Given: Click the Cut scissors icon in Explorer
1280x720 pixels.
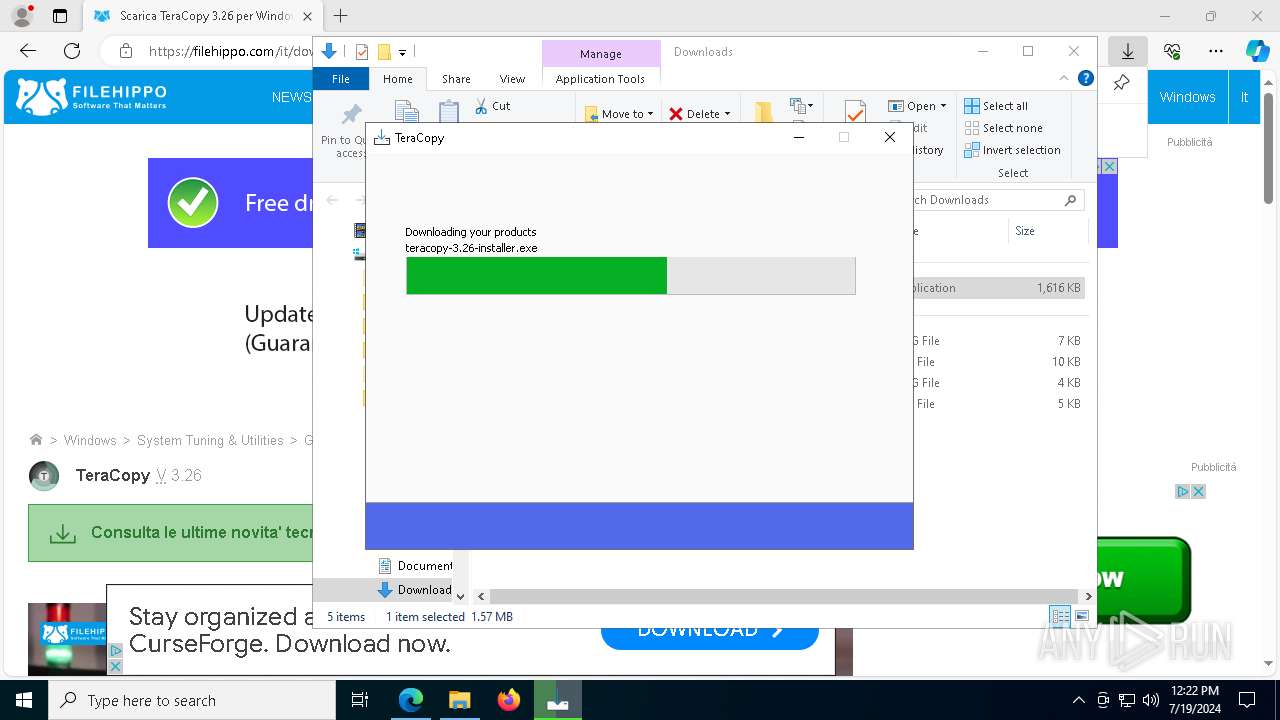Looking at the screenshot, I should (x=481, y=105).
